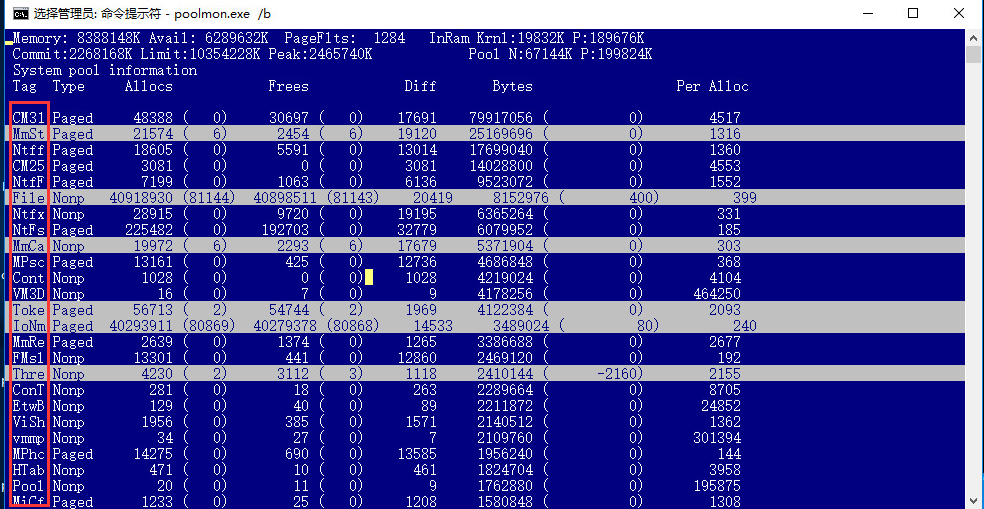Click the EtwB tag entry

click(x=29, y=406)
